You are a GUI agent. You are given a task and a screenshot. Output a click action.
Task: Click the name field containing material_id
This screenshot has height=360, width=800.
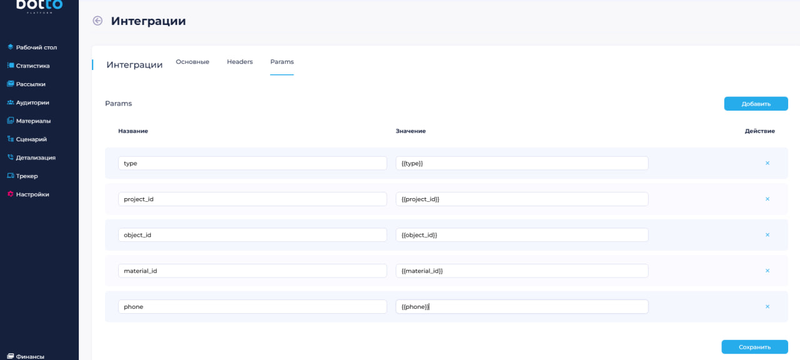click(252, 271)
